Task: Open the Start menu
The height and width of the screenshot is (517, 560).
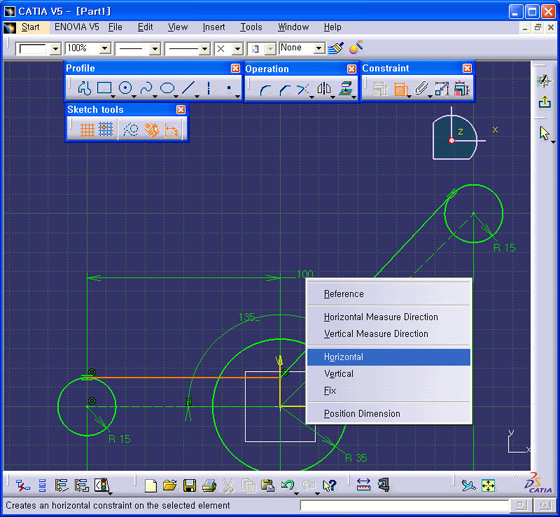Action: [x=30, y=27]
